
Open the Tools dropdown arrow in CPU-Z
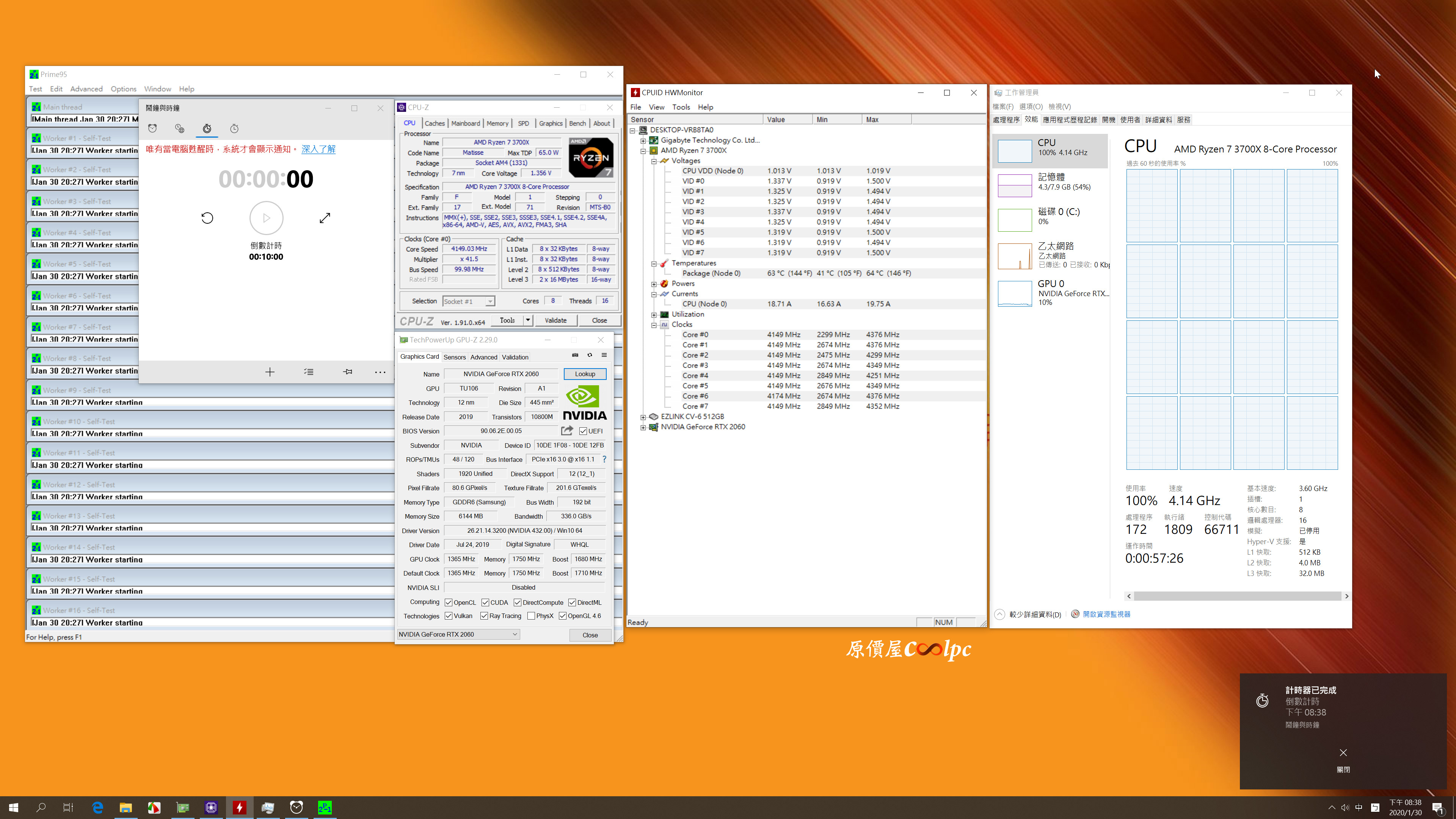pyautogui.click(x=528, y=320)
